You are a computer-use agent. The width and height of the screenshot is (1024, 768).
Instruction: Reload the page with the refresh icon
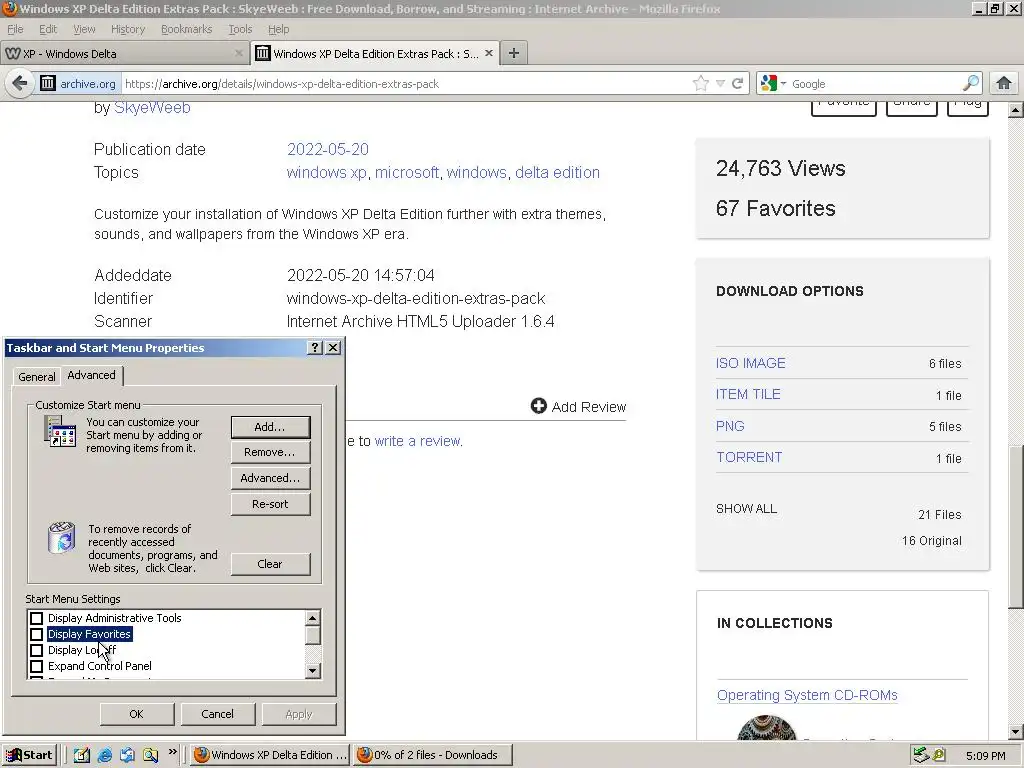tap(737, 83)
